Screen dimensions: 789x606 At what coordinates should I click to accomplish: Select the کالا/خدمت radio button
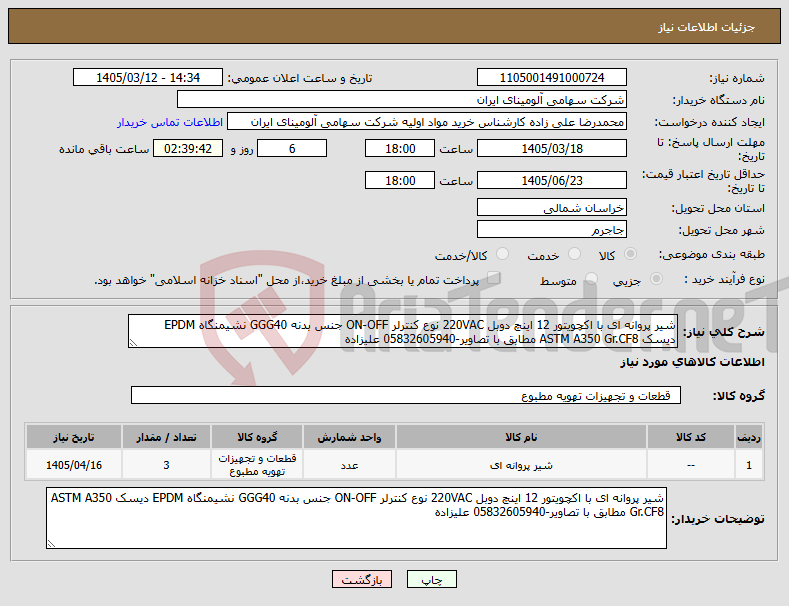pyautogui.click(x=502, y=254)
